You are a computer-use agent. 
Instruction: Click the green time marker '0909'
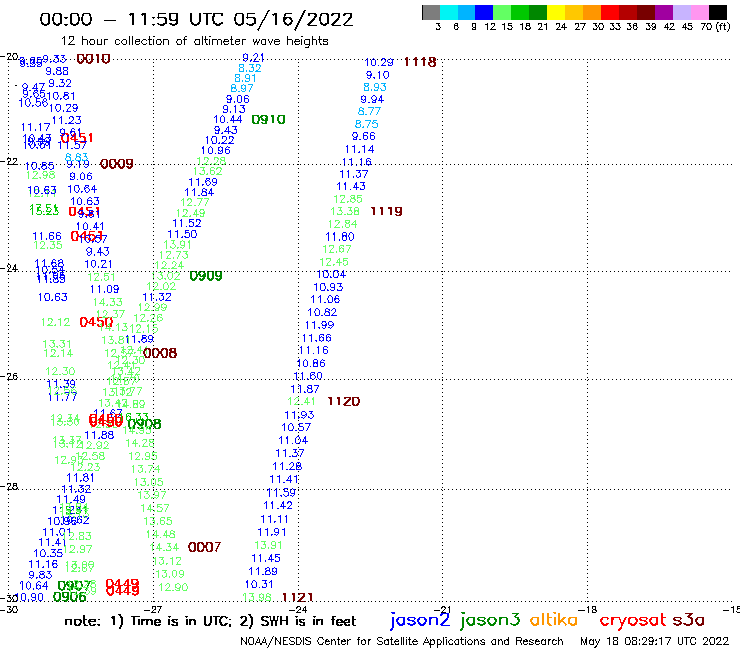[206, 276]
